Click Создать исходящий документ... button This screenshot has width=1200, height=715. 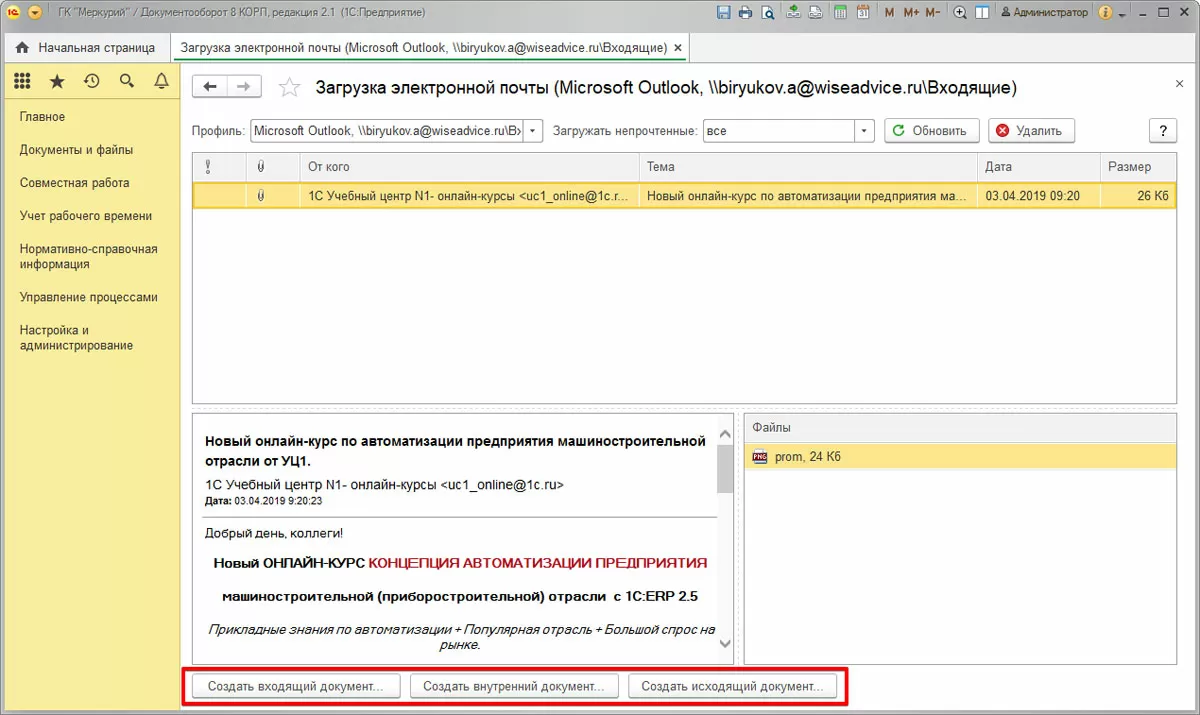[732, 687]
